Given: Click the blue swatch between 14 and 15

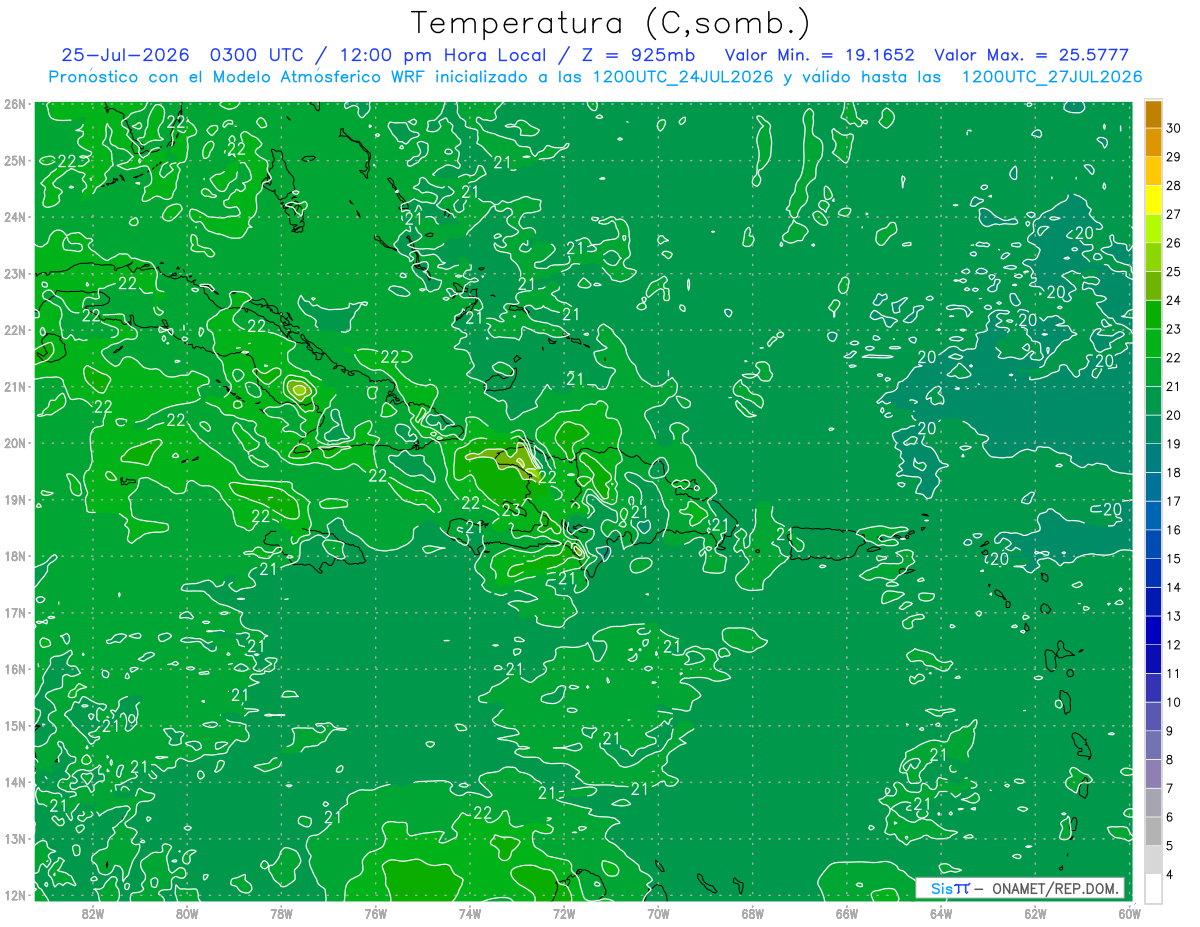Looking at the screenshot, I should [1153, 573].
